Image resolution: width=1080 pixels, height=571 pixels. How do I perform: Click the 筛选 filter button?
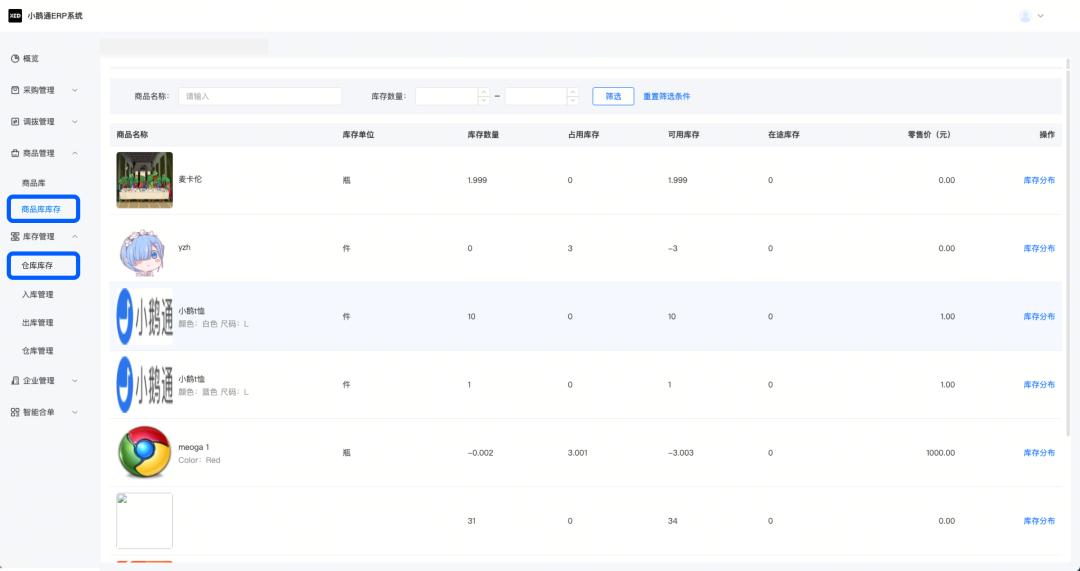click(x=613, y=96)
